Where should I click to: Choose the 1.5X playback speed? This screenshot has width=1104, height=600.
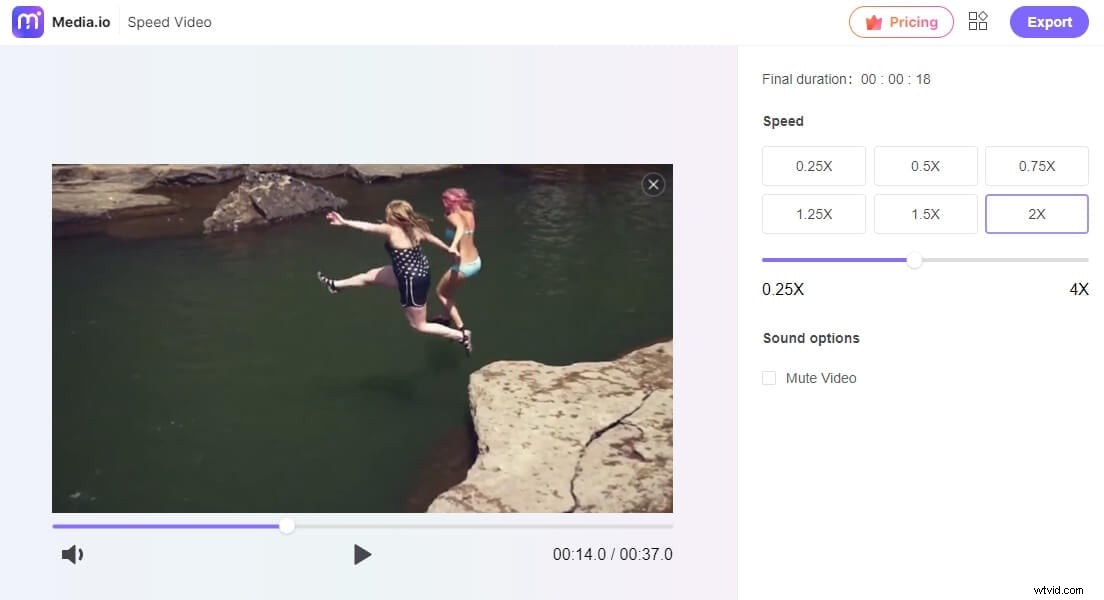925,214
